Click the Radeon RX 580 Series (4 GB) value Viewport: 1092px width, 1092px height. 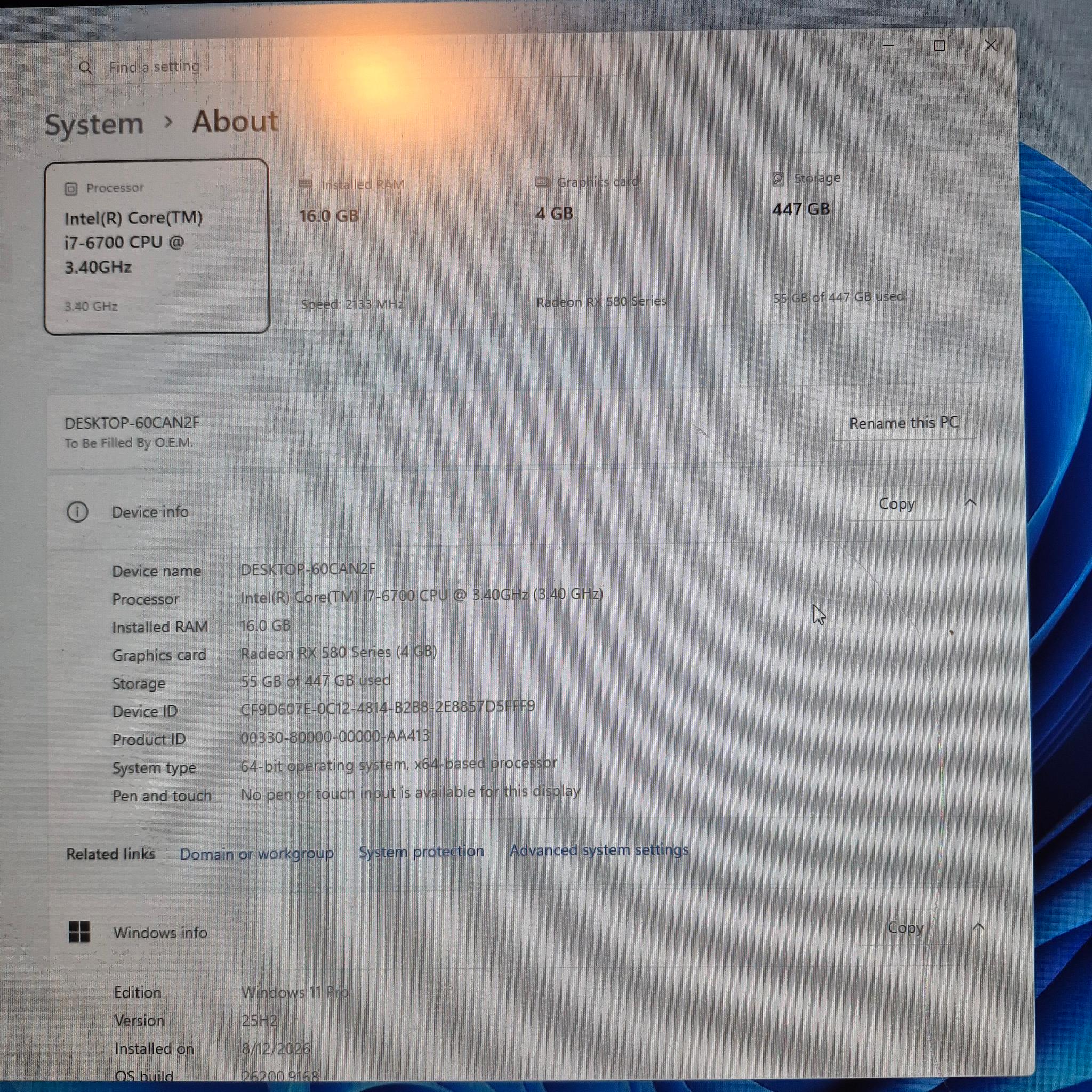coord(339,652)
